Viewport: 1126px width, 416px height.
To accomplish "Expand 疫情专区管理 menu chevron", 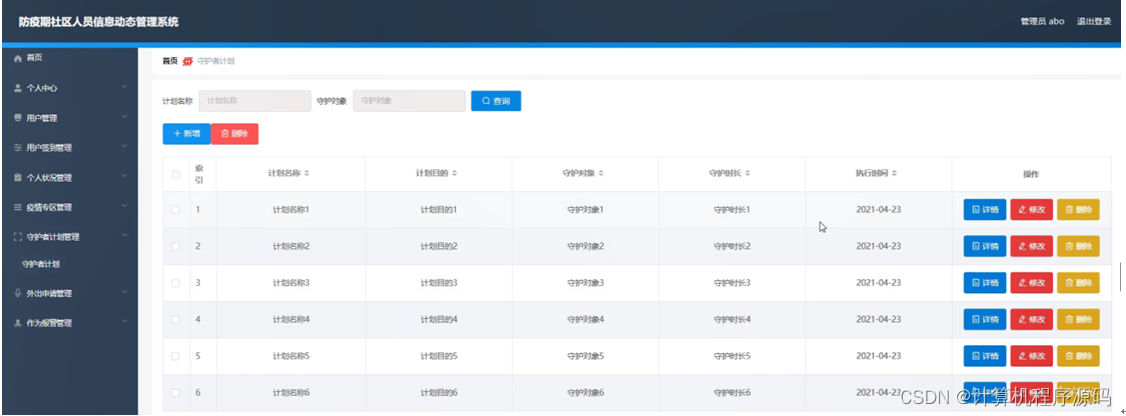I will 124,207.
